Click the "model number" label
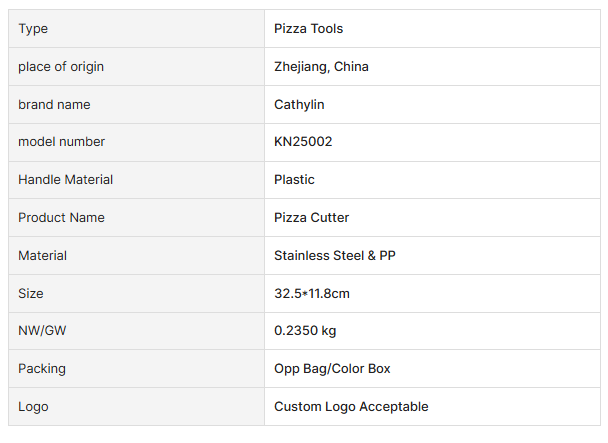Viewport: 608px width, 443px height. click(x=61, y=142)
